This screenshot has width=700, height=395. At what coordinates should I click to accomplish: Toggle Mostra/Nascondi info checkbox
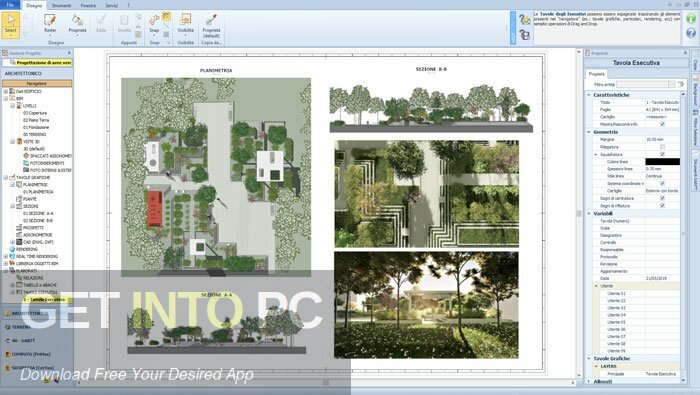point(662,124)
